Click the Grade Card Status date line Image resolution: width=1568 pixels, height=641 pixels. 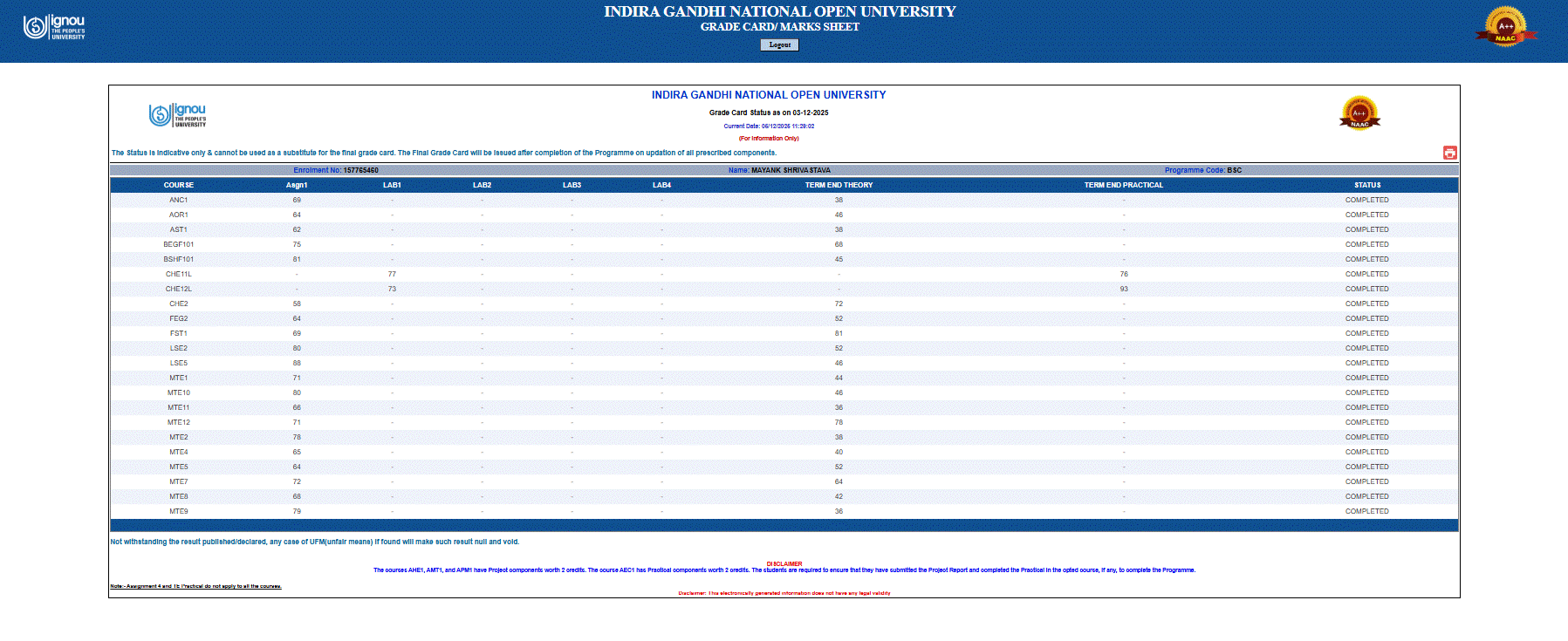(x=769, y=113)
